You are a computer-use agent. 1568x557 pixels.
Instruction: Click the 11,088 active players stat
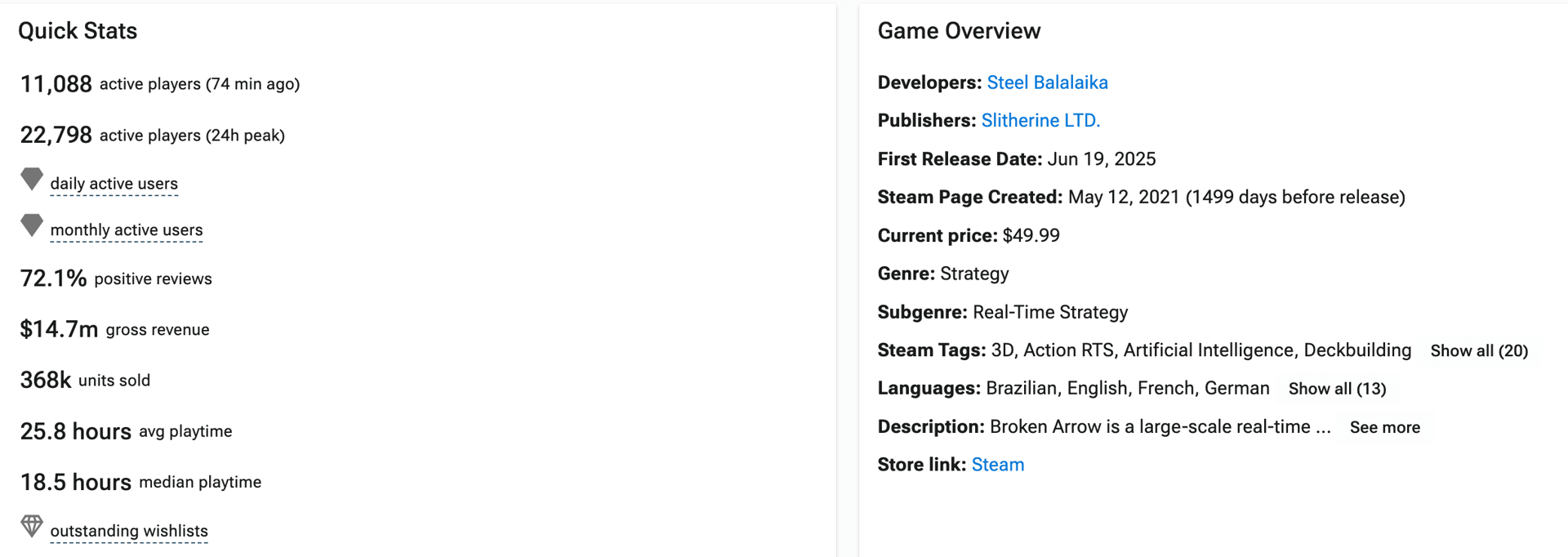(56, 84)
